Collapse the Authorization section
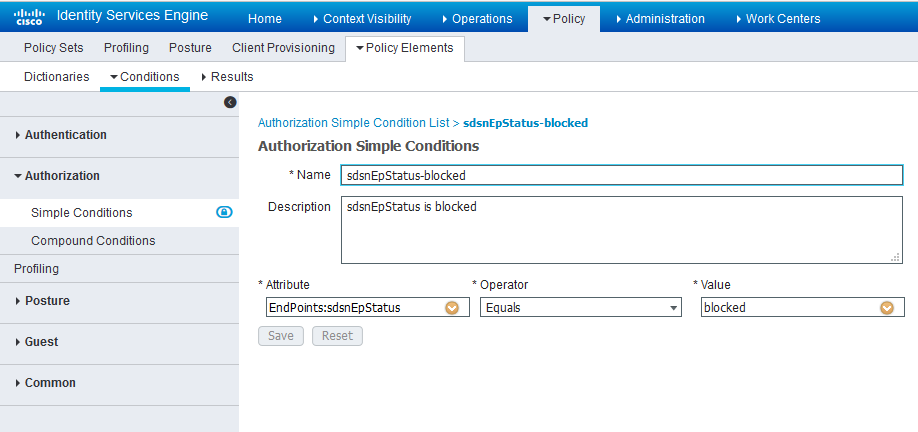918x432 pixels. pos(62,176)
